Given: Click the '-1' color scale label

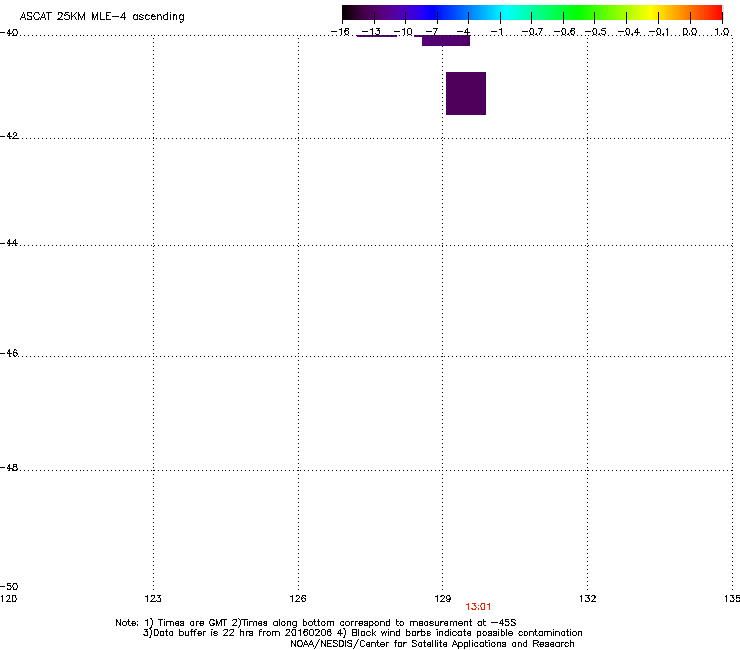Looking at the screenshot, I should (x=497, y=32).
